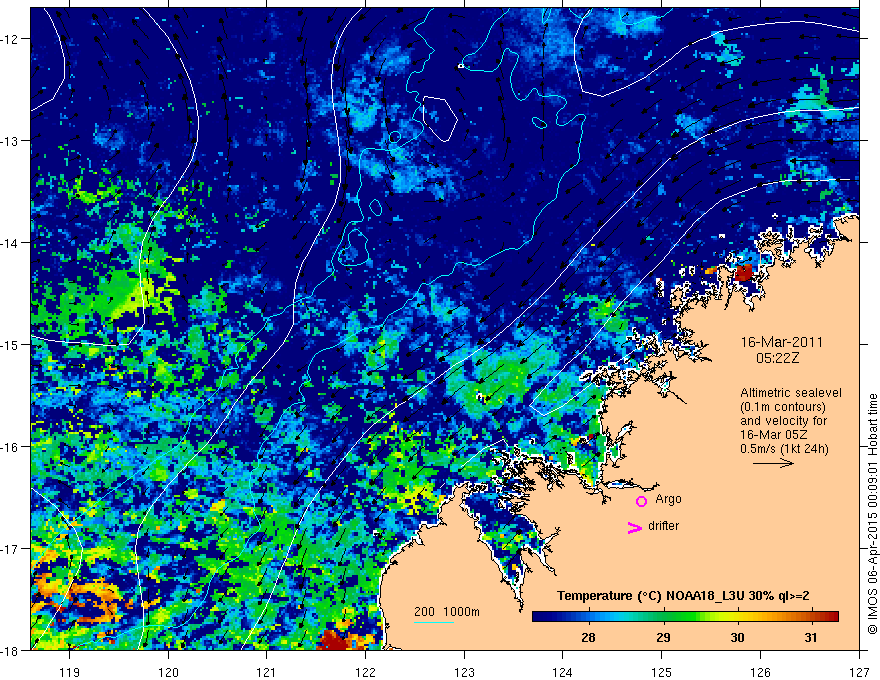
Task: Click the latitude axis label '-18'
Action: (x=10, y=650)
